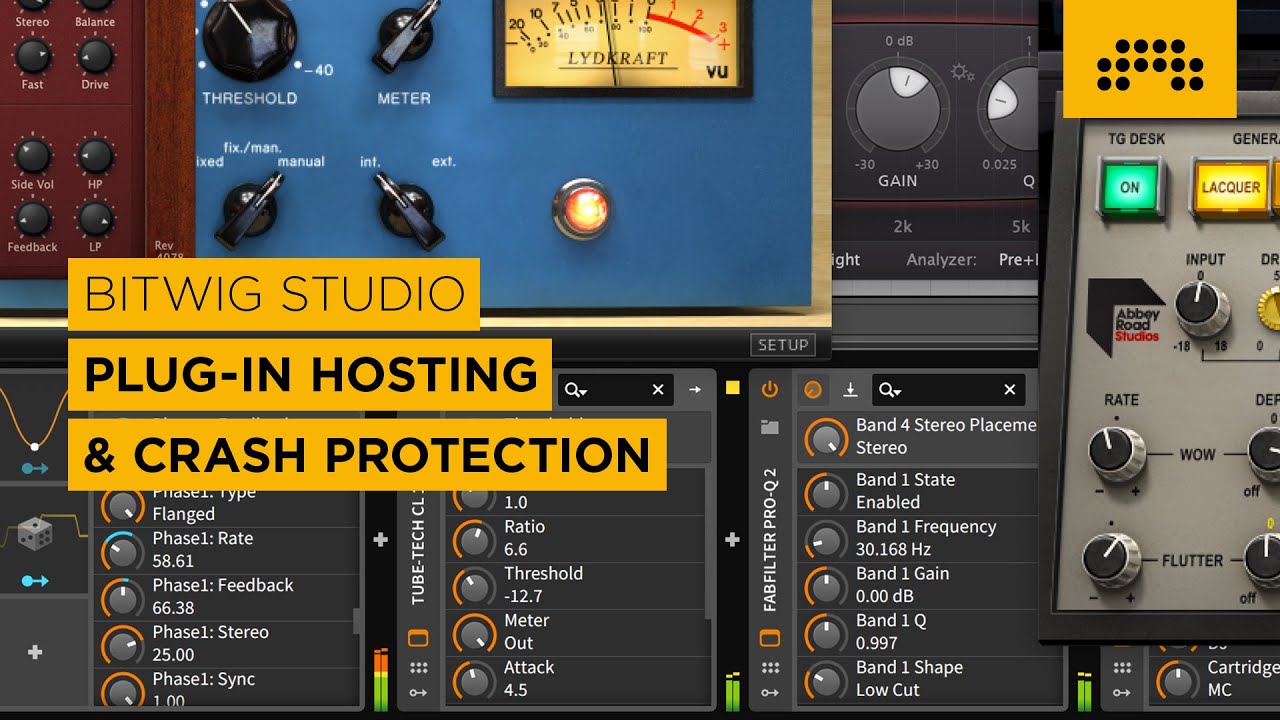Image resolution: width=1280 pixels, height=720 pixels.
Task: Open the Analyzer Pre+ dropdown
Action: pos(1017,259)
